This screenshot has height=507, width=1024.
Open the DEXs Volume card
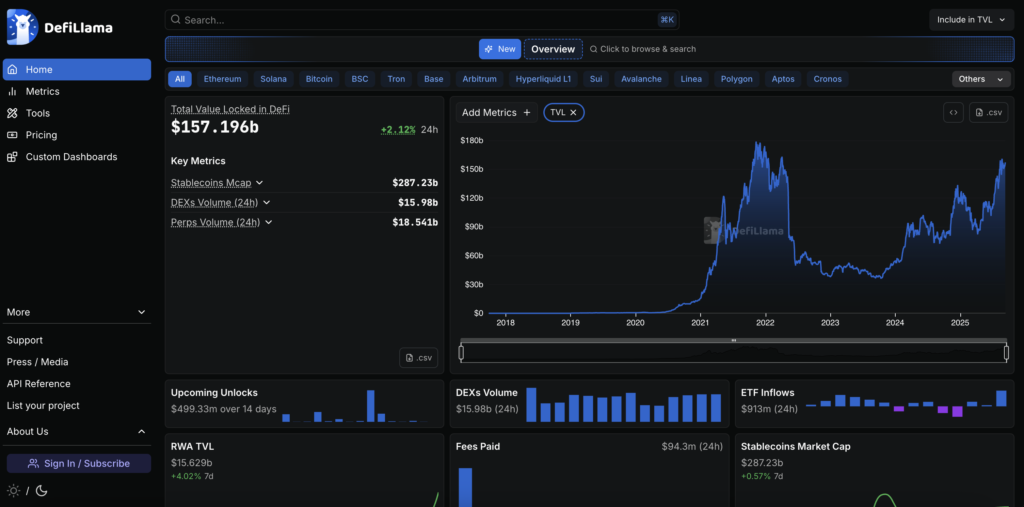point(590,404)
